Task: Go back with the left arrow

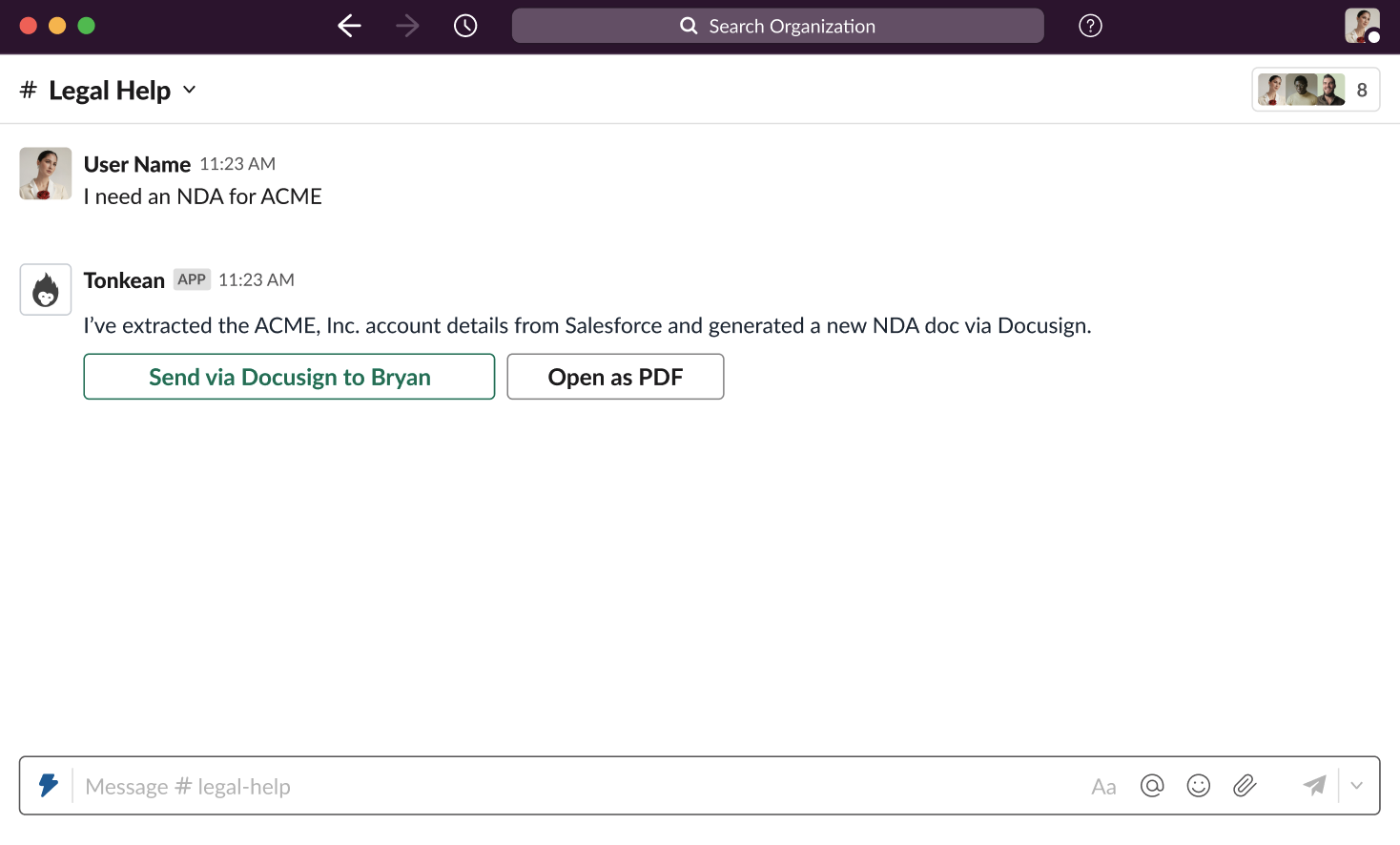Action: [x=350, y=26]
